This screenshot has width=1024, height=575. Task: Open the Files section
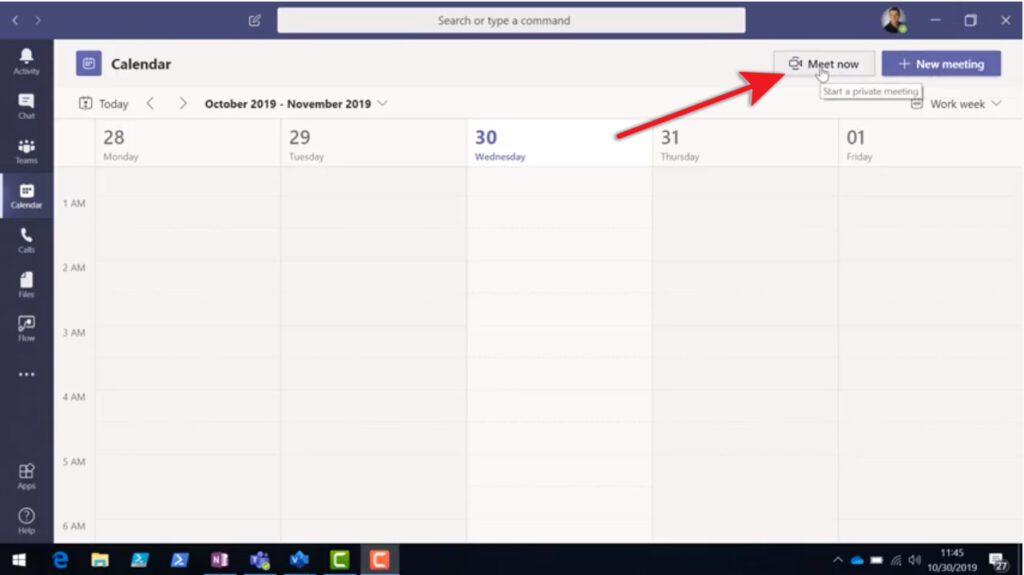(26, 284)
